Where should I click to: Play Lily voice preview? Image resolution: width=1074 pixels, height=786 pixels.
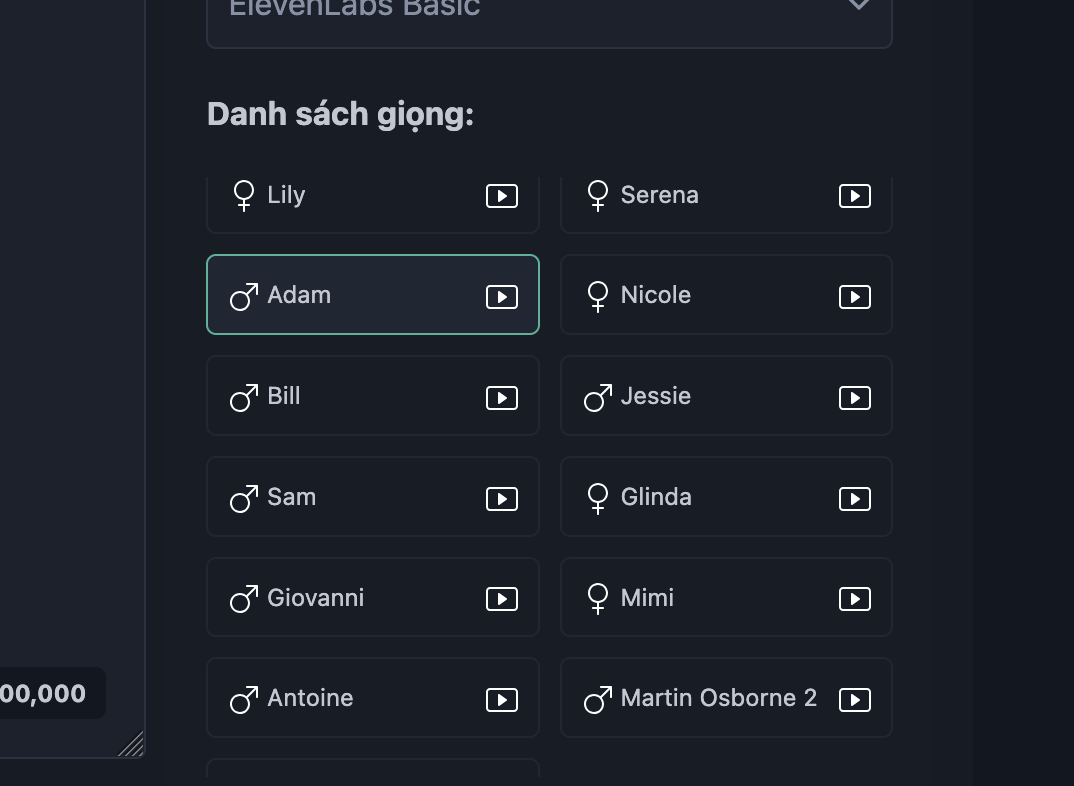click(502, 196)
